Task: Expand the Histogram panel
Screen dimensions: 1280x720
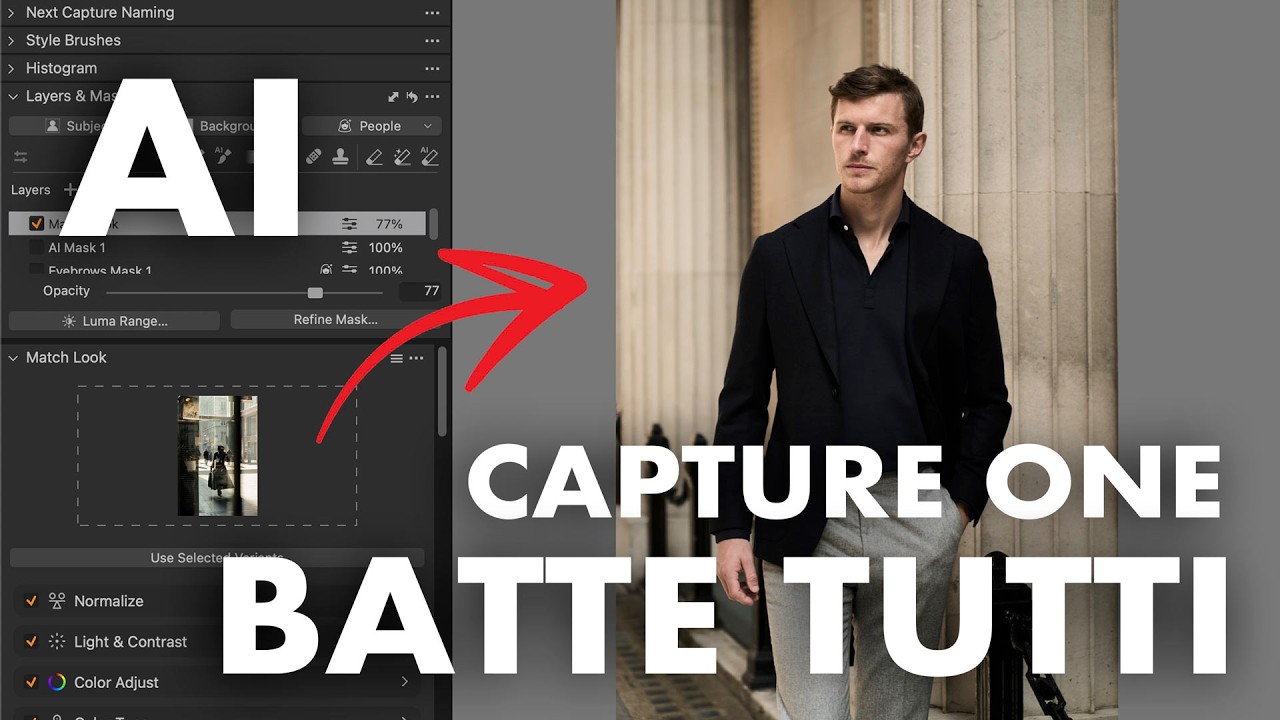Action: click(12, 69)
